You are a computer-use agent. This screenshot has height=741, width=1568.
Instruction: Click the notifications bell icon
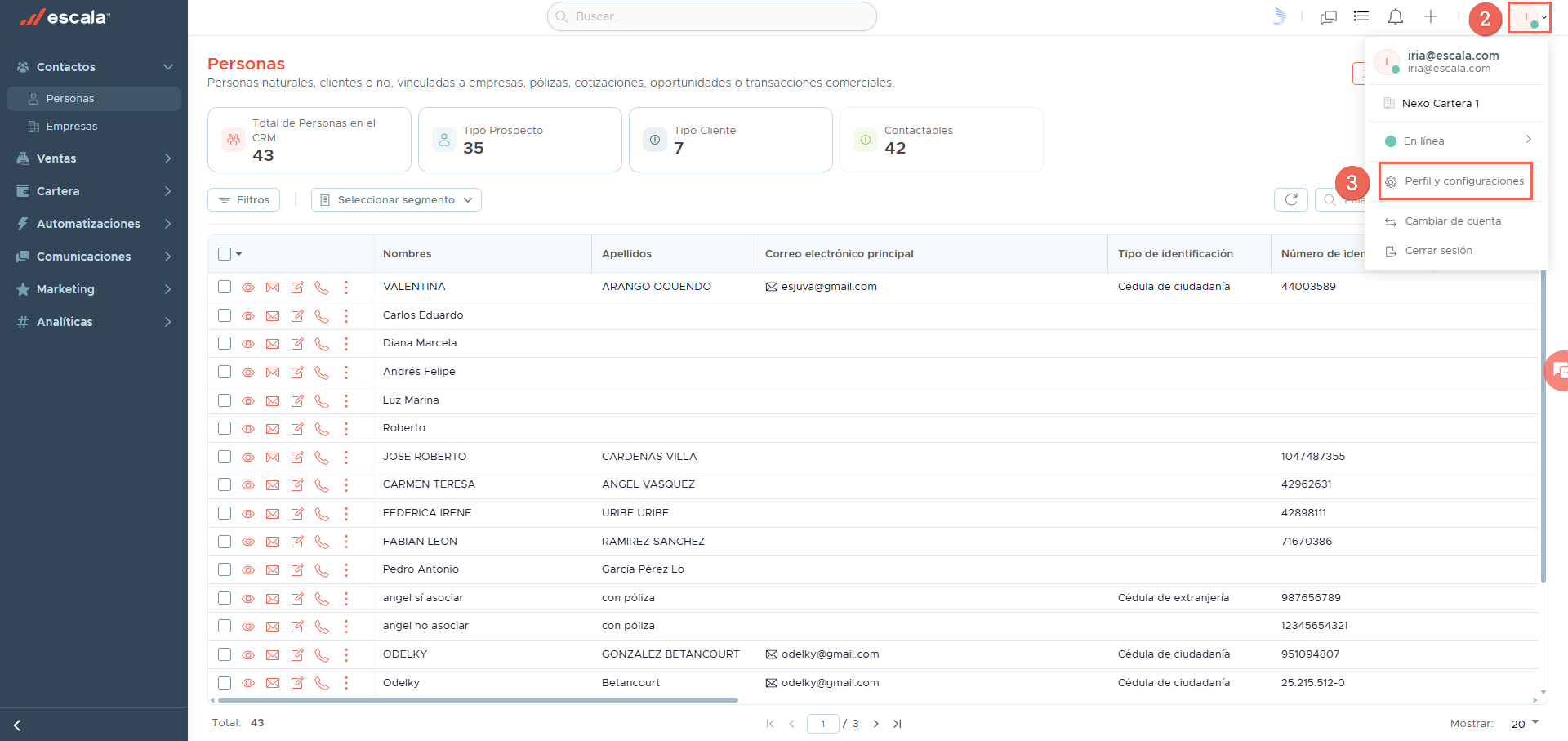[x=1396, y=16]
